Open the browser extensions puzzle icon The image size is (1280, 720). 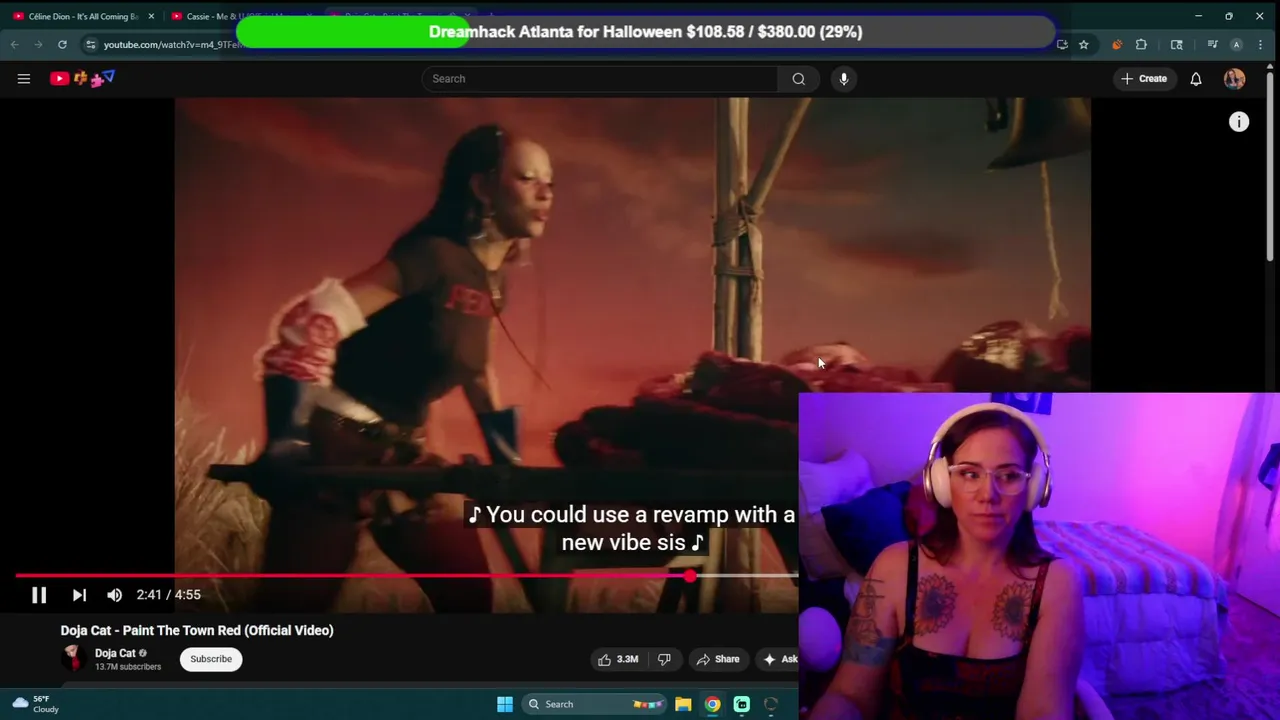click(x=1141, y=45)
